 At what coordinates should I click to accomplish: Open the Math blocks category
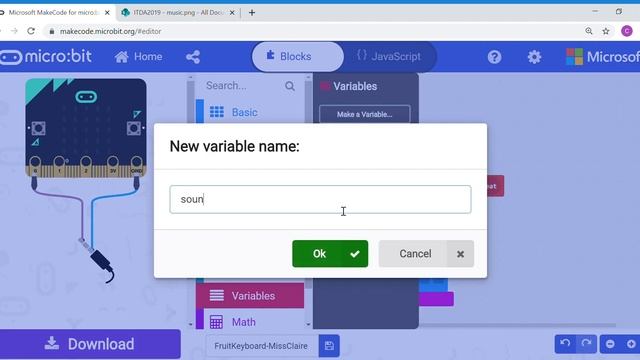pos(250,322)
